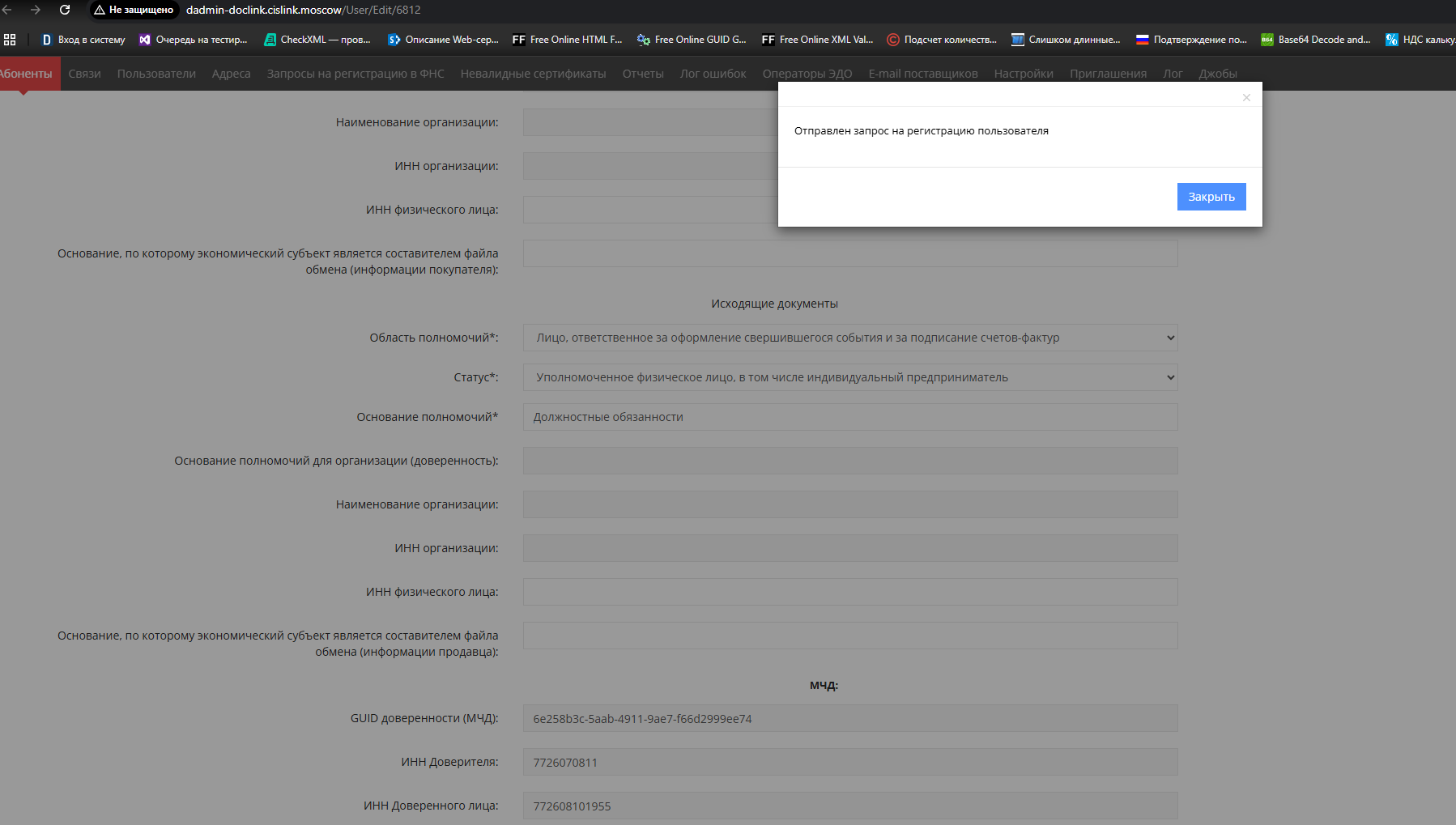Open the 'Слишком длинные...' bookmark
1456x825 pixels.
pyautogui.click(x=1066, y=40)
